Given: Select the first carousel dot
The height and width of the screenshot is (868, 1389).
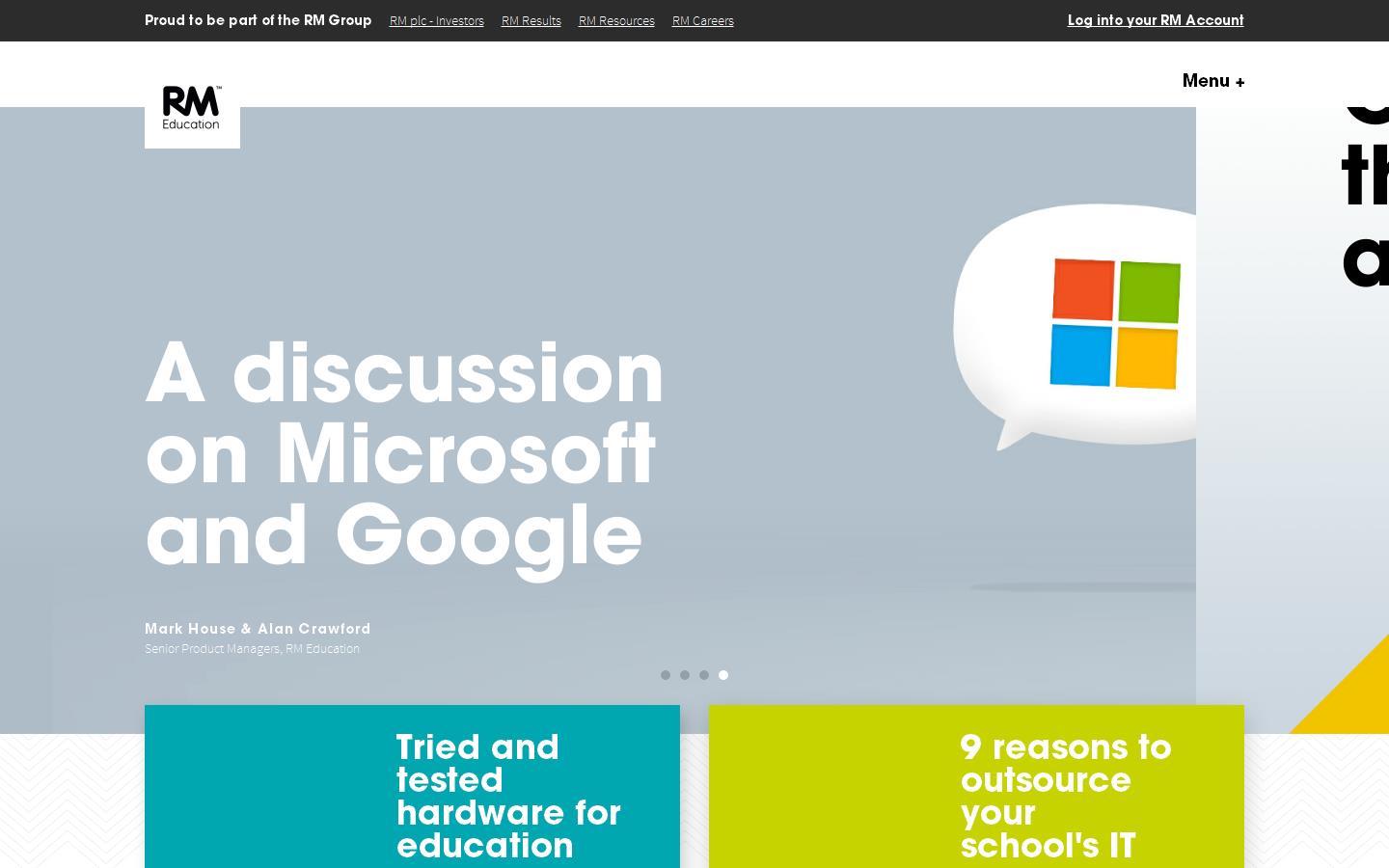Looking at the screenshot, I should [666, 675].
